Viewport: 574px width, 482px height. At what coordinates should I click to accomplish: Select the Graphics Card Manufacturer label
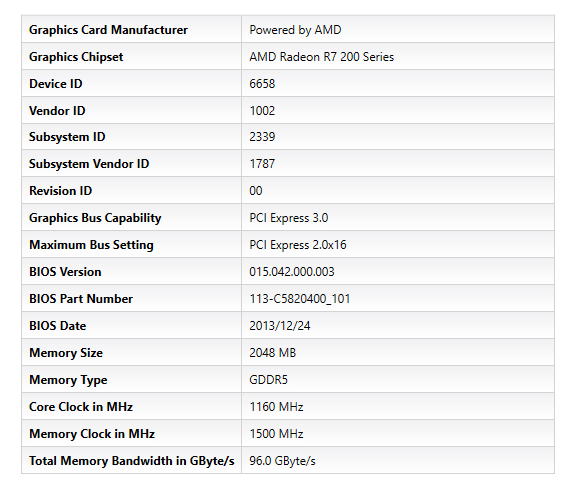[x=108, y=30]
